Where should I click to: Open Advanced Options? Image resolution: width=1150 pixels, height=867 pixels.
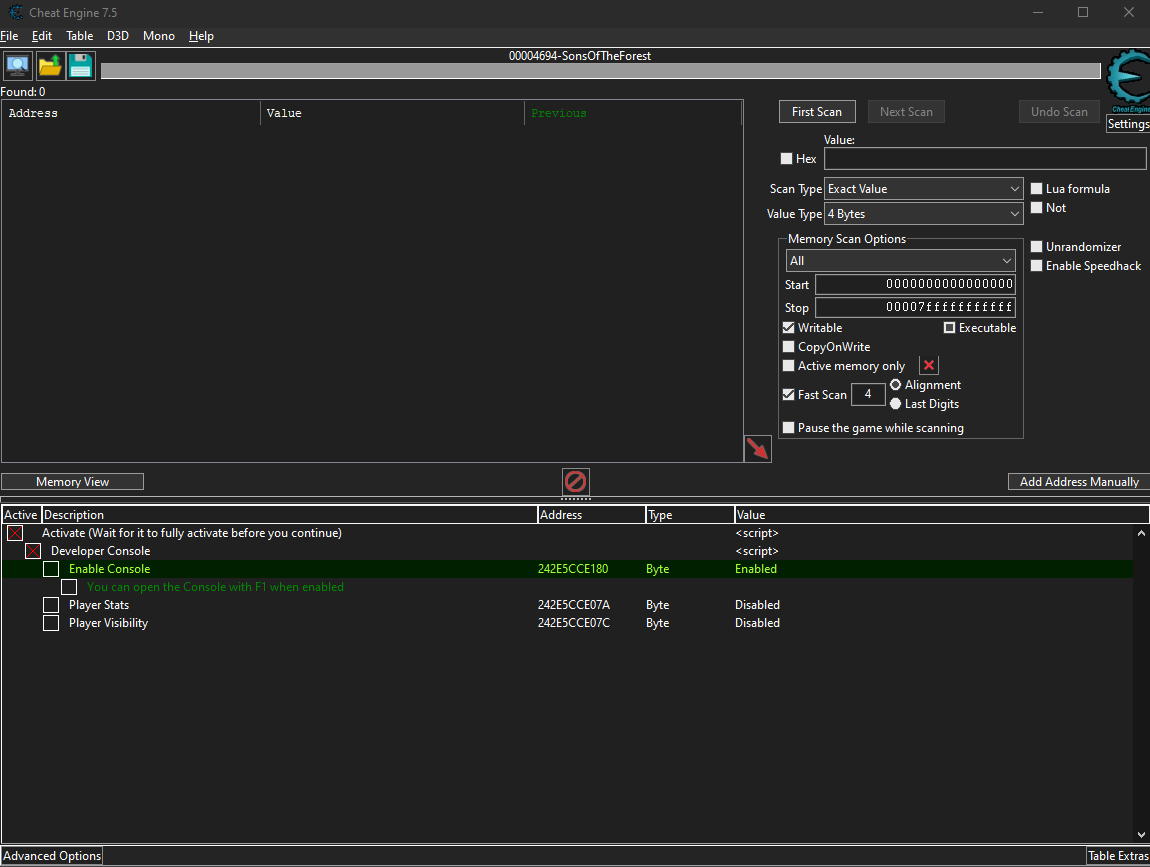point(52,856)
